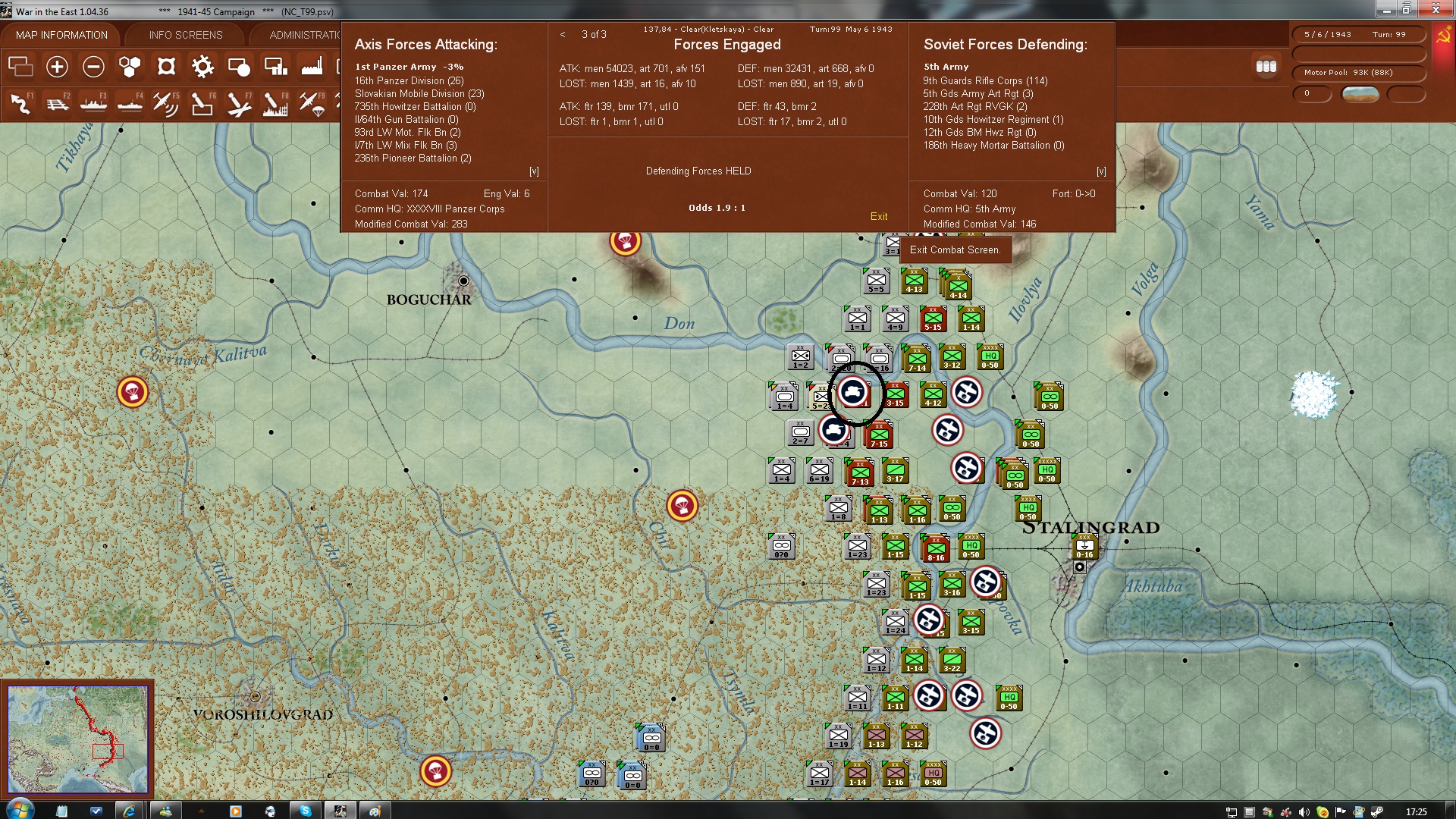Enable F8 bomb city mode
The width and height of the screenshot is (1456, 819).
coord(275,104)
